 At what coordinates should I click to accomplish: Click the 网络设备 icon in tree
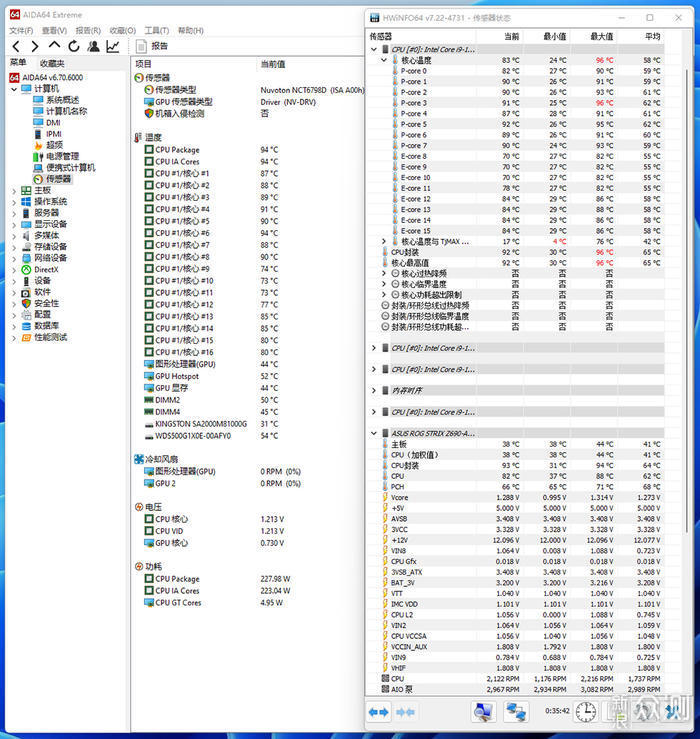pyautogui.click(x=26, y=258)
